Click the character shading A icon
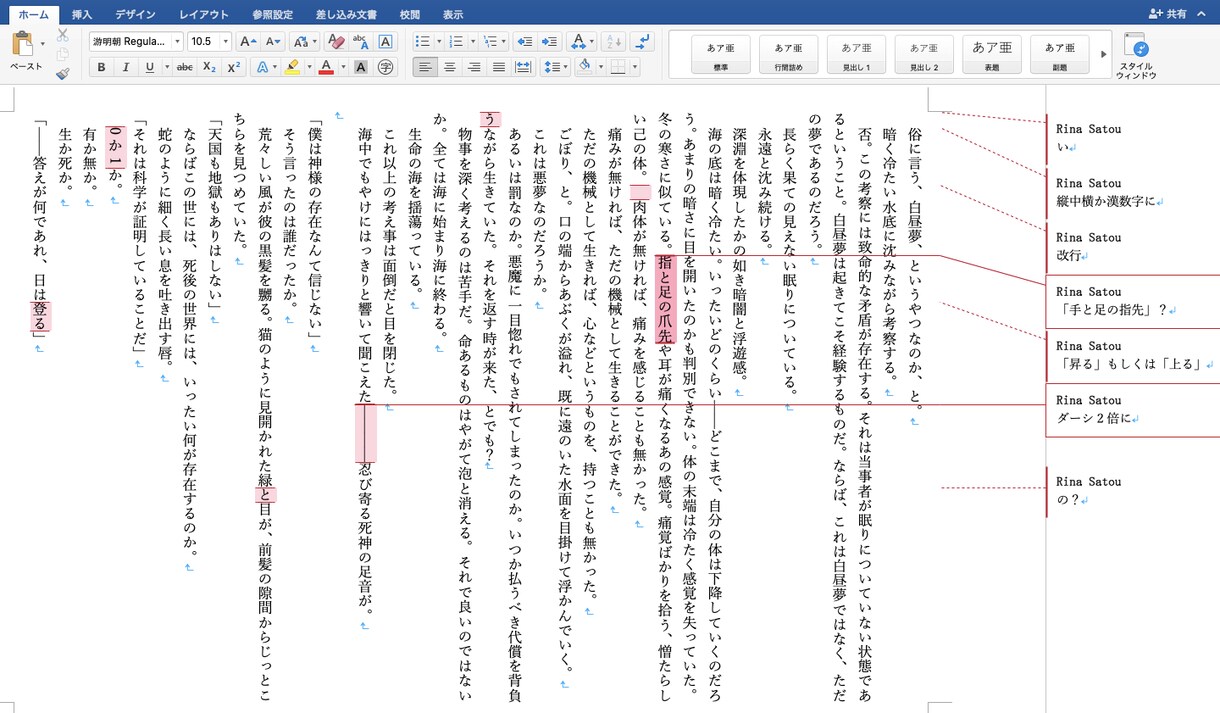The width and height of the screenshot is (1220, 713). pyautogui.click(x=360, y=67)
